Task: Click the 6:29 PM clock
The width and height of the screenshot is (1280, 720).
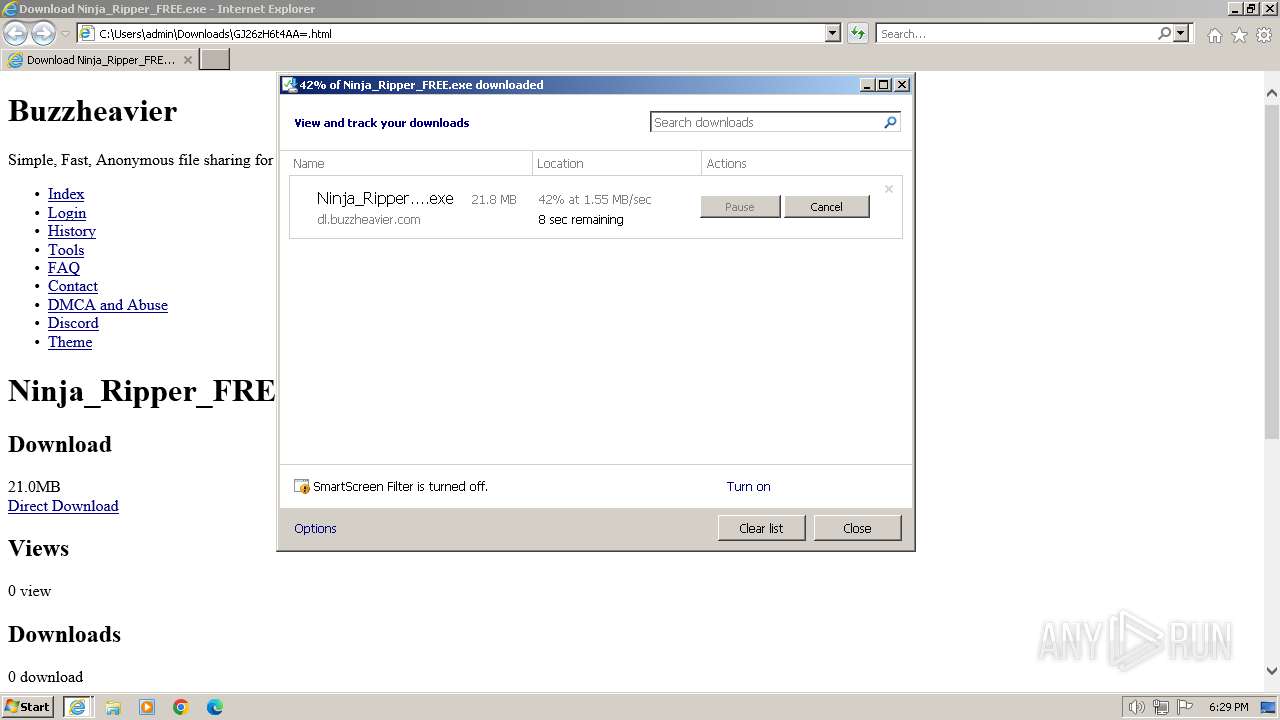Action: pyautogui.click(x=1228, y=707)
